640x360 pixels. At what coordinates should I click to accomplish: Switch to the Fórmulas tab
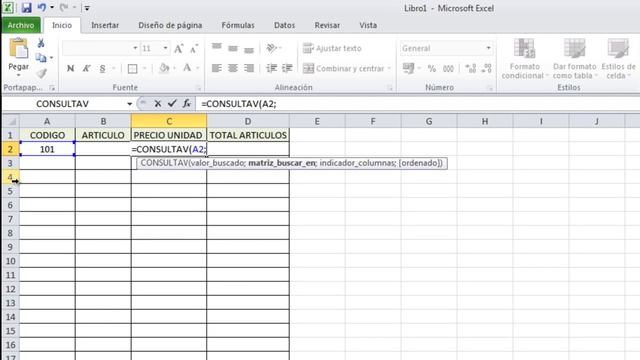pyautogui.click(x=238, y=25)
